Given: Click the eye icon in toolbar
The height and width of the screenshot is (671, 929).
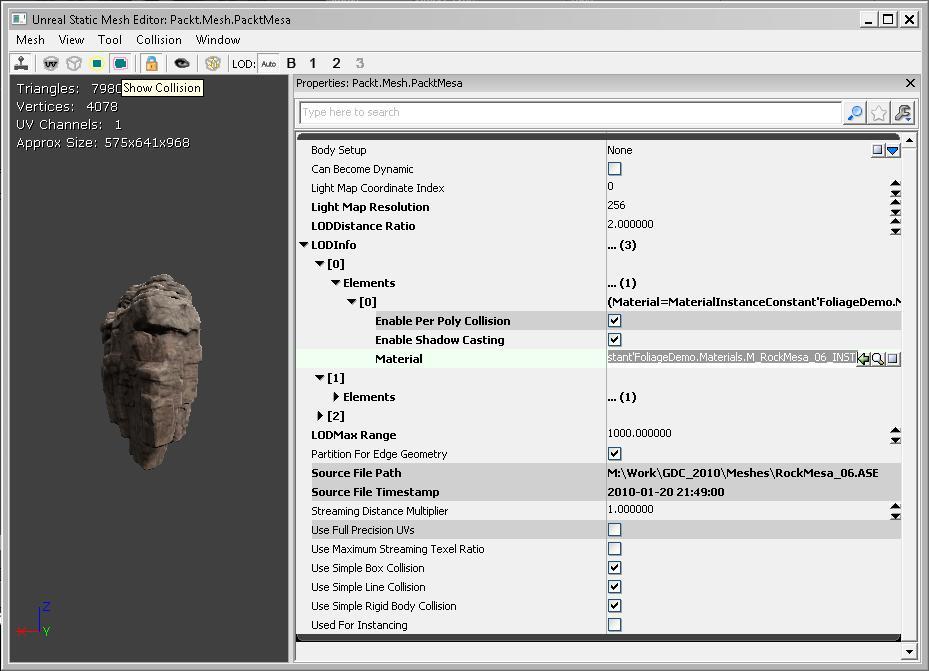Looking at the screenshot, I should click(x=181, y=63).
